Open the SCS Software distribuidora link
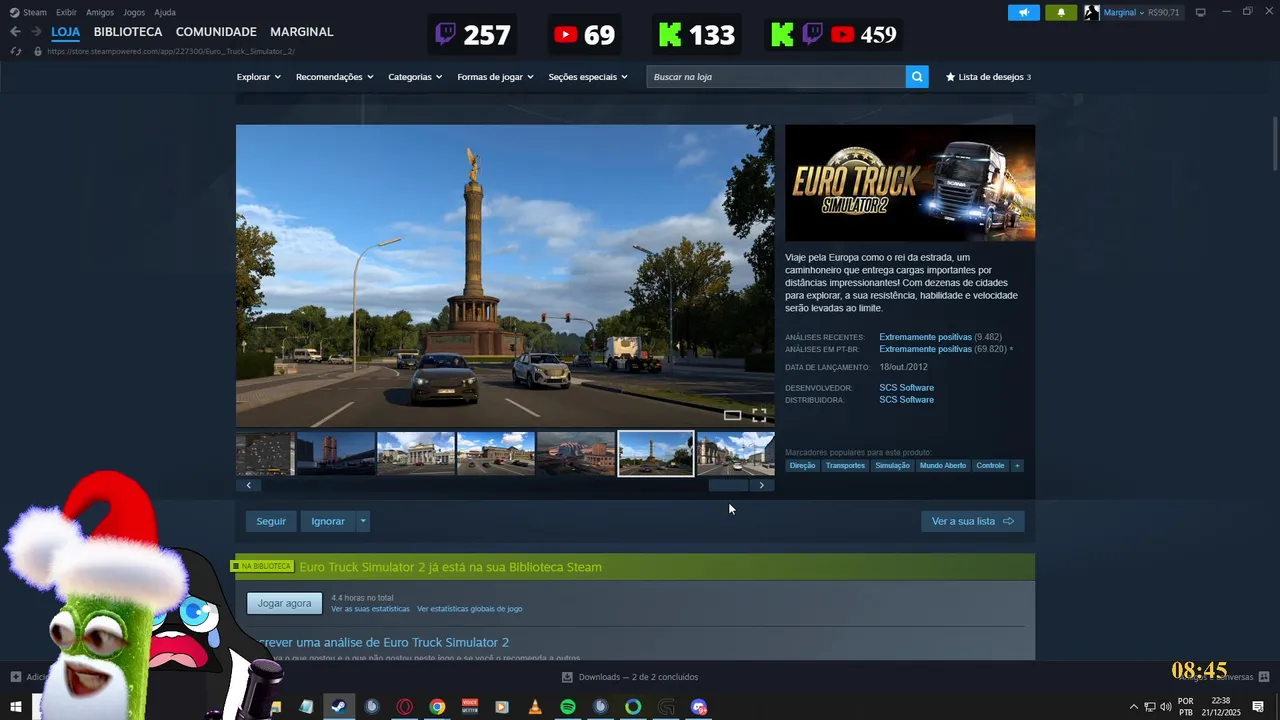The image size is (1280, 720). (x=906, y=400)
